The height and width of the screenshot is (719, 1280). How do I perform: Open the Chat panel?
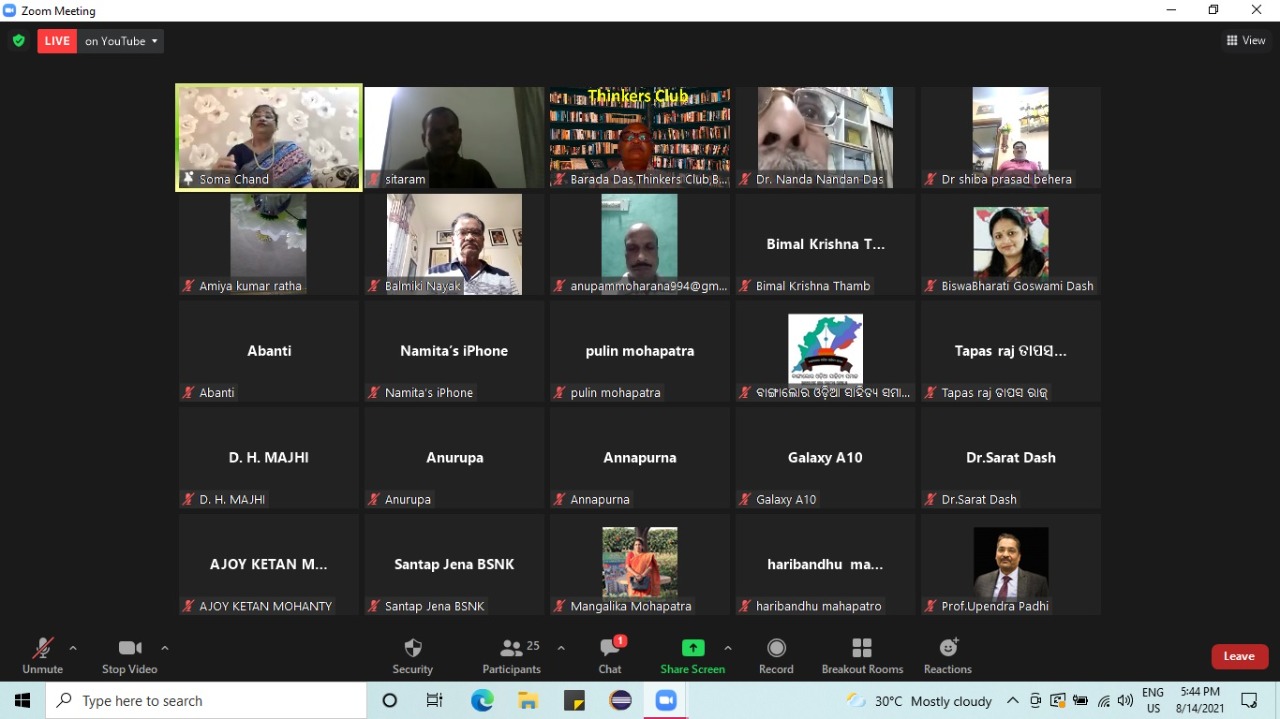pyautogui.click(x=610, y=655)
